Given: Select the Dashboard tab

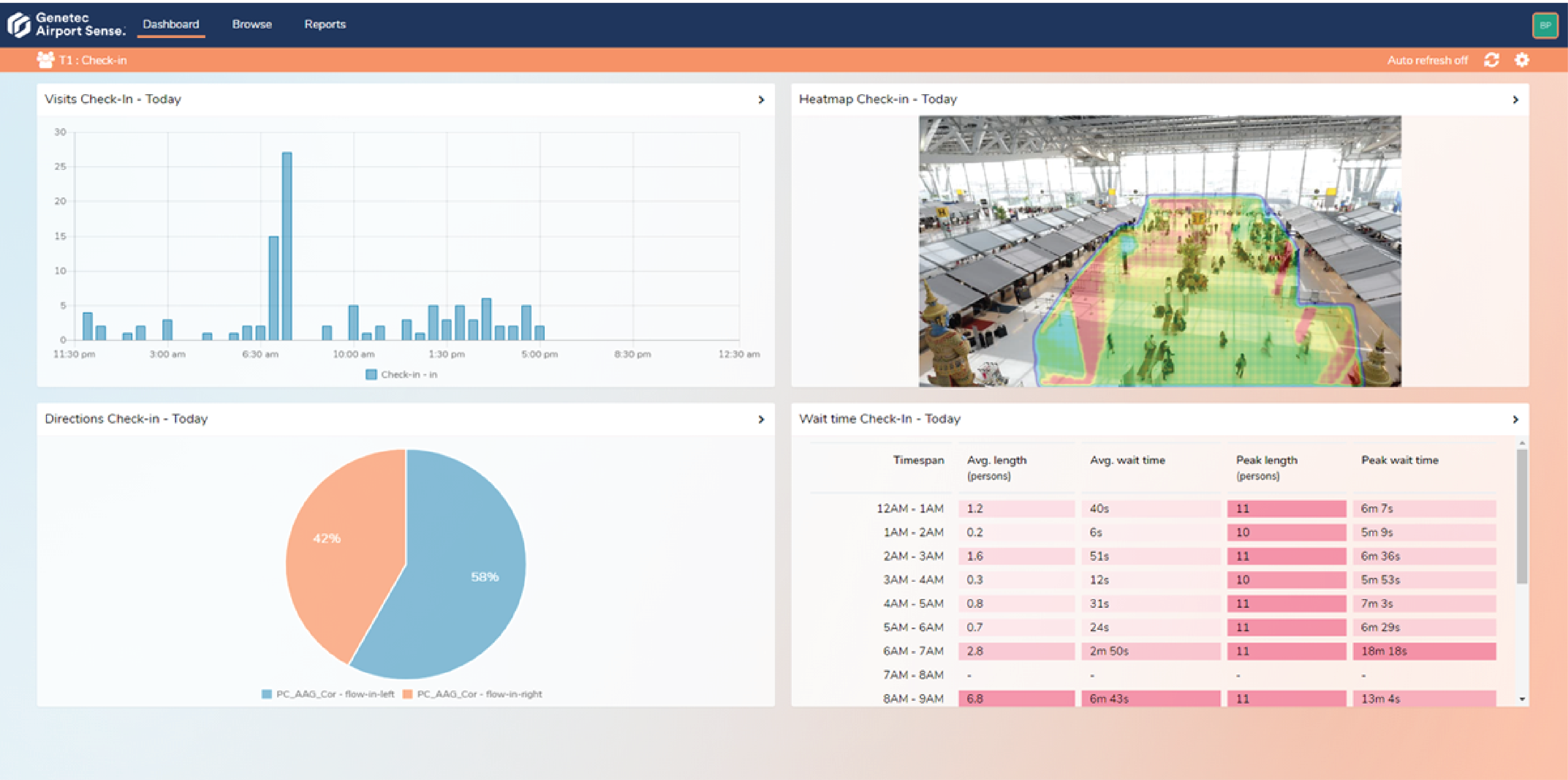Looking at the screenshot, I should [171, 24].
